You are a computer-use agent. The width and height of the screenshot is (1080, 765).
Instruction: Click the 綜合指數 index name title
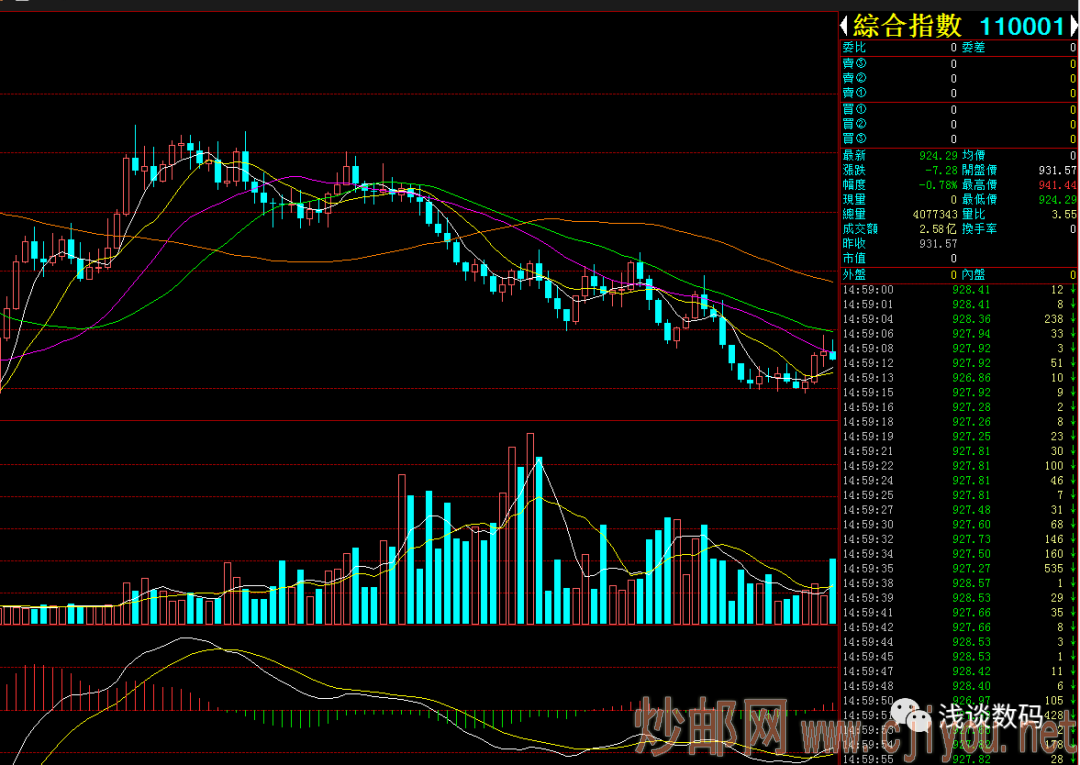point(909,27)
